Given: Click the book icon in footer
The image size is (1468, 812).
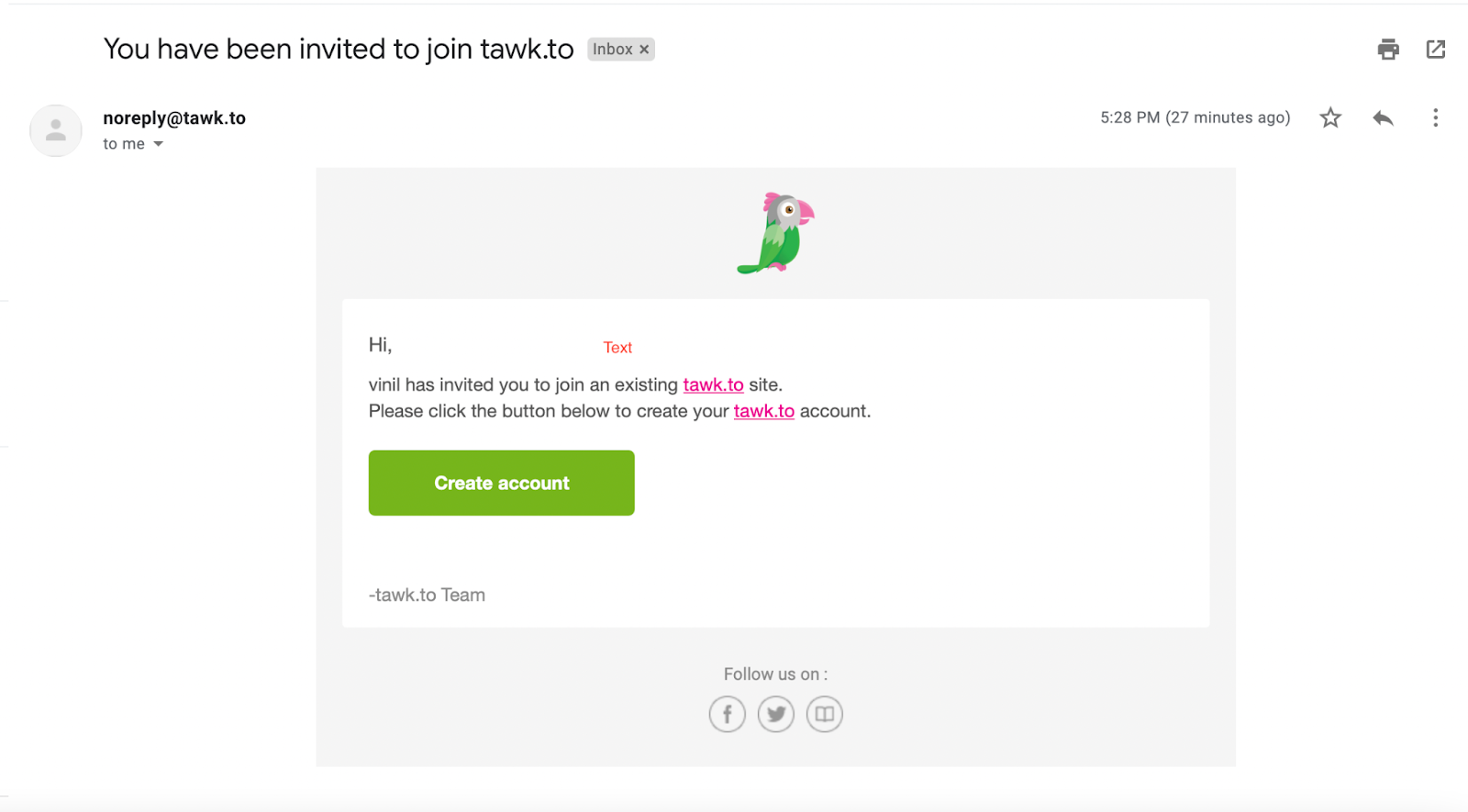Looking at the screenshot, I should [824, 714].
